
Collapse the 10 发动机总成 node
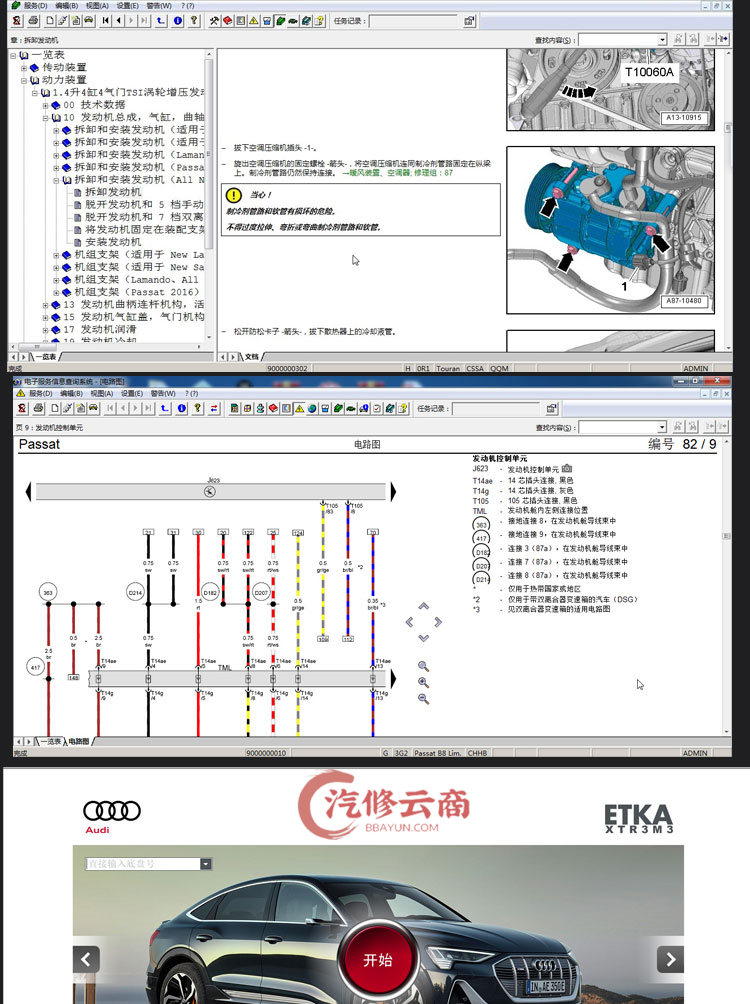[45, 118]
